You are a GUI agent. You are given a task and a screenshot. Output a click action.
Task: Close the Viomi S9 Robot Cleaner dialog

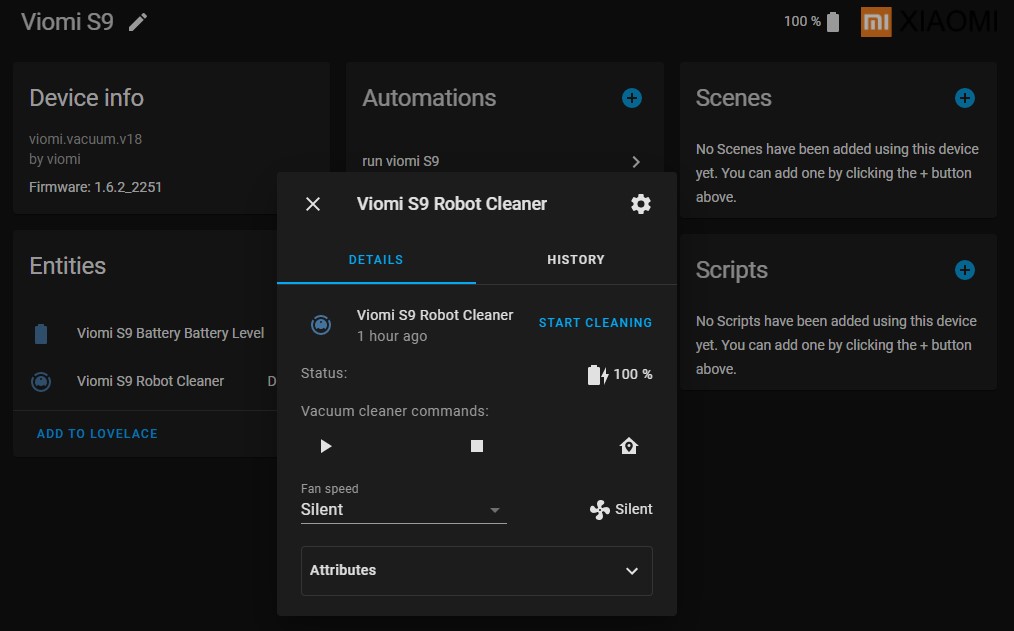click(x=313, y=204)
